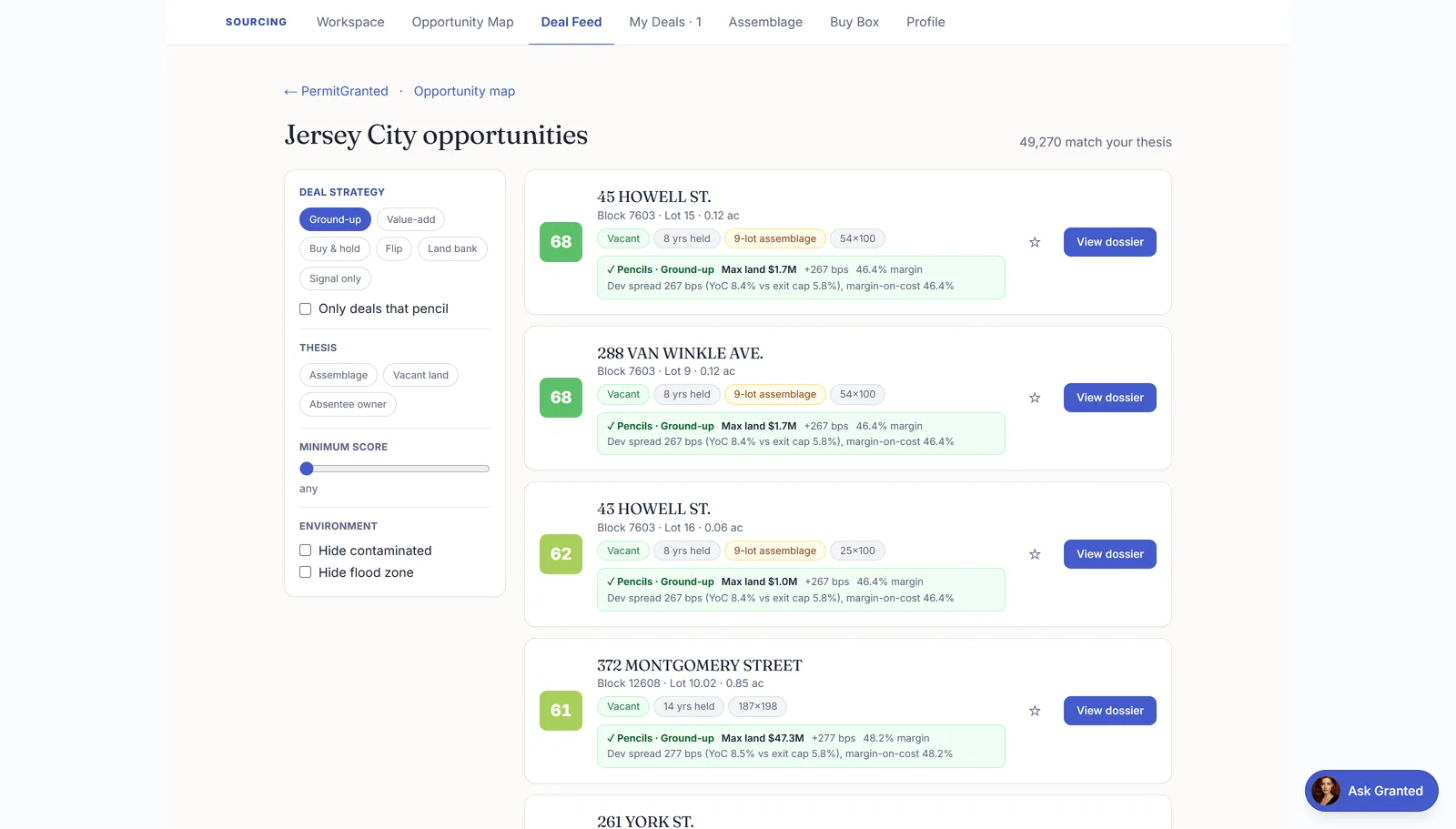Toggle the Value-add strategy chip
The width and height of the screenshot is (1456, 829).
[410, 219]
